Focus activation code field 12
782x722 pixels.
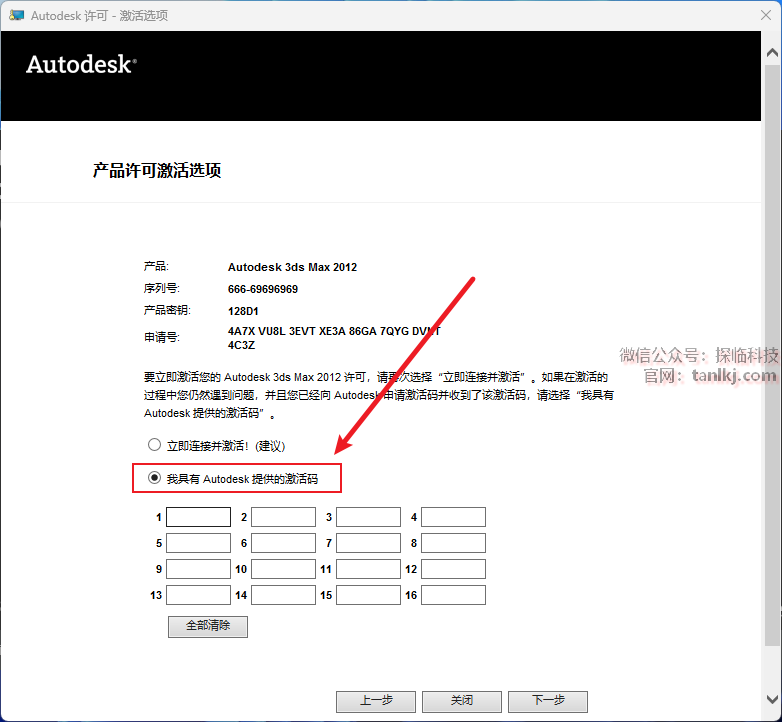[x=453, y=569]
